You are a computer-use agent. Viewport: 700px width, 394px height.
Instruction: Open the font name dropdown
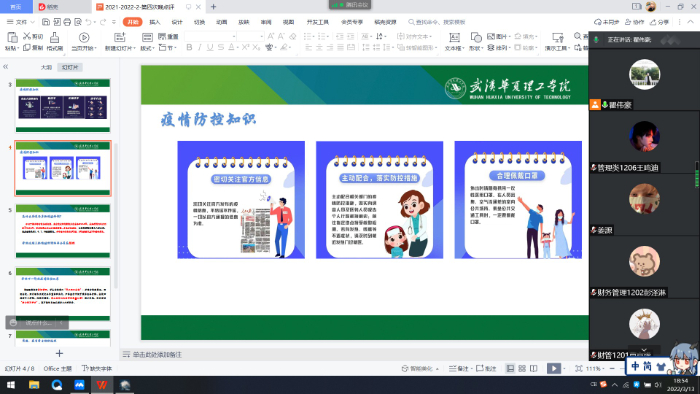pyautogui.click(x=233, y=36)
